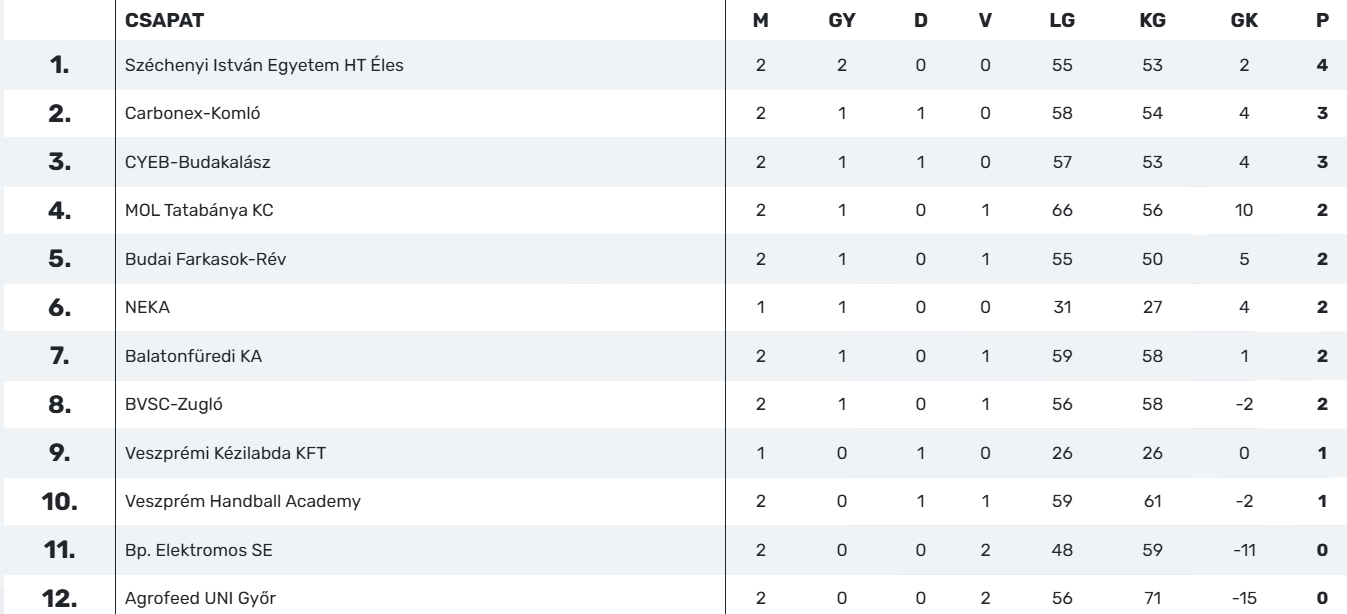This screenshot has width=1347, height=614.
Task: Click the LG goals scored header
Action: click(x=1062, y=20)
